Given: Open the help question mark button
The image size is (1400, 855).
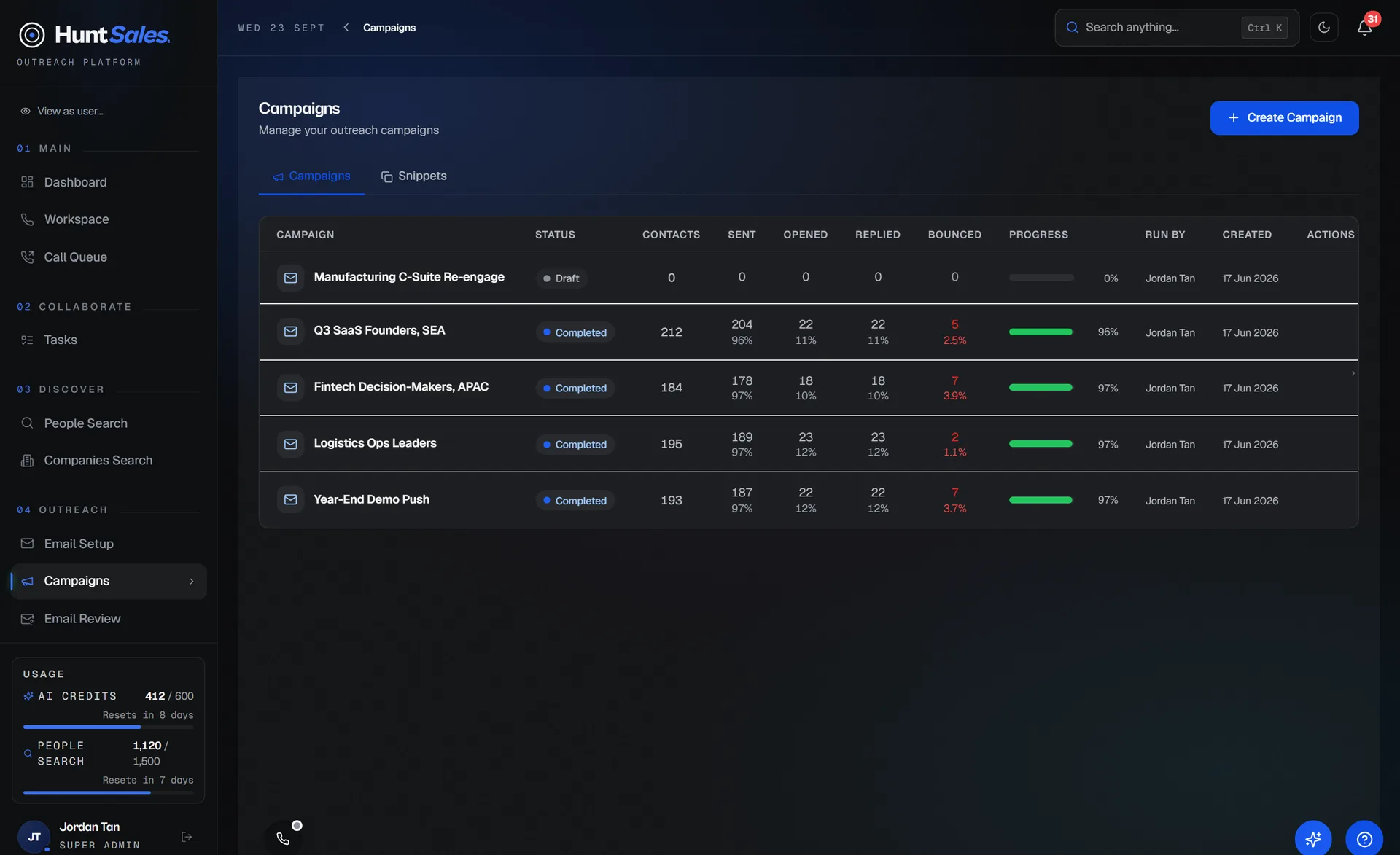Looking at the screenshot, I should [x=1364, y=838].
